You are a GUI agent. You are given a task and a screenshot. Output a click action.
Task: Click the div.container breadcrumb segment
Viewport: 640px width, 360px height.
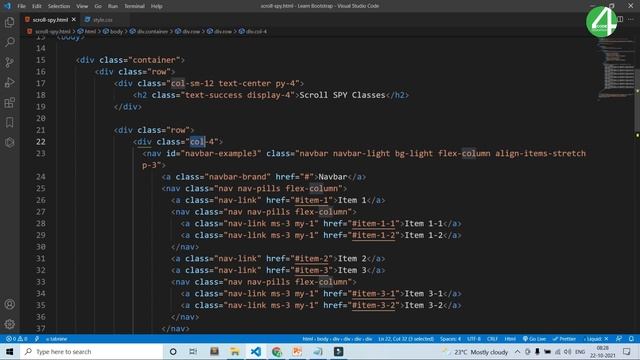coord(152,31)
